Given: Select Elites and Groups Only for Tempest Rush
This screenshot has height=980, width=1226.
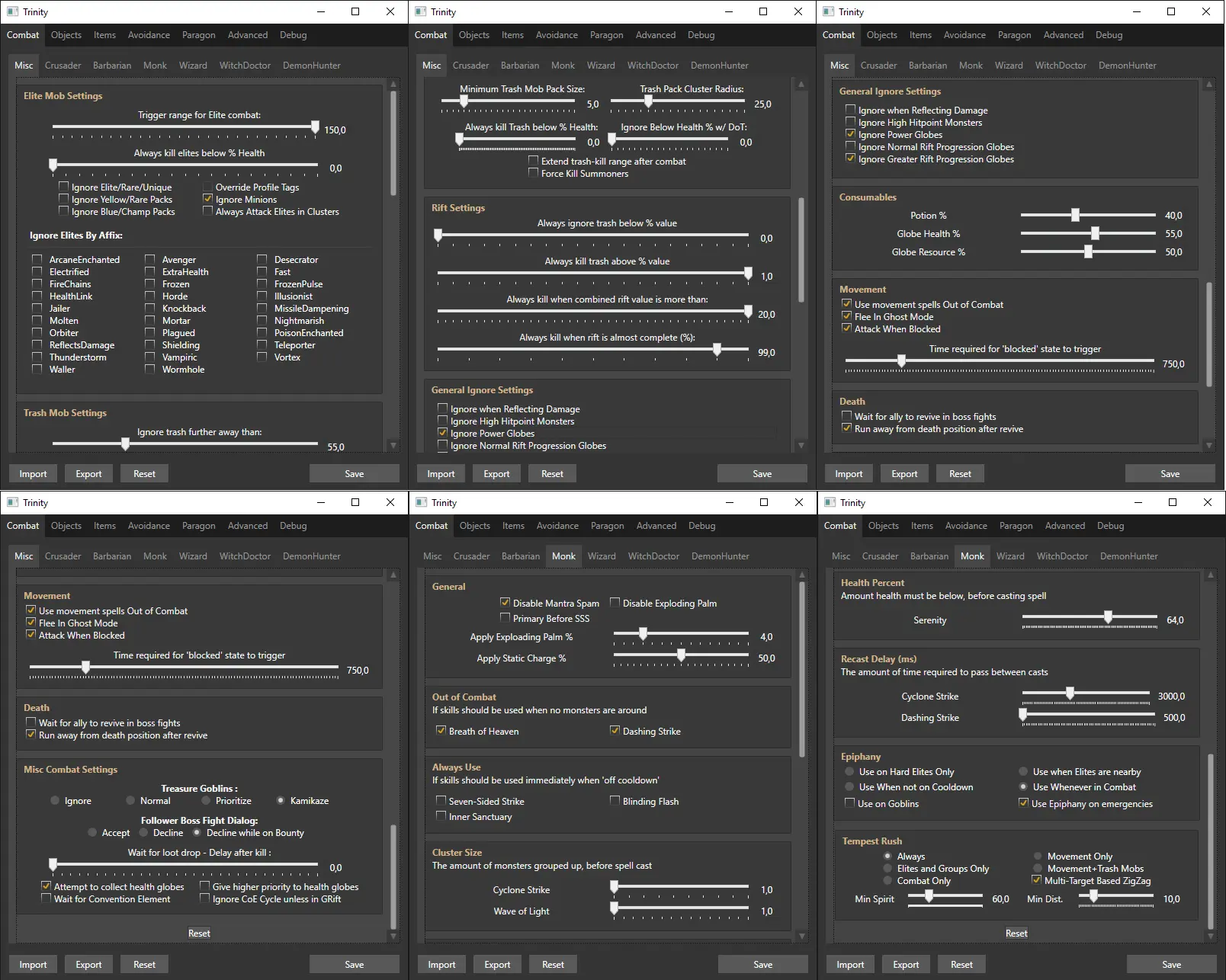Looking at the screenshot, I should (887, 868).
